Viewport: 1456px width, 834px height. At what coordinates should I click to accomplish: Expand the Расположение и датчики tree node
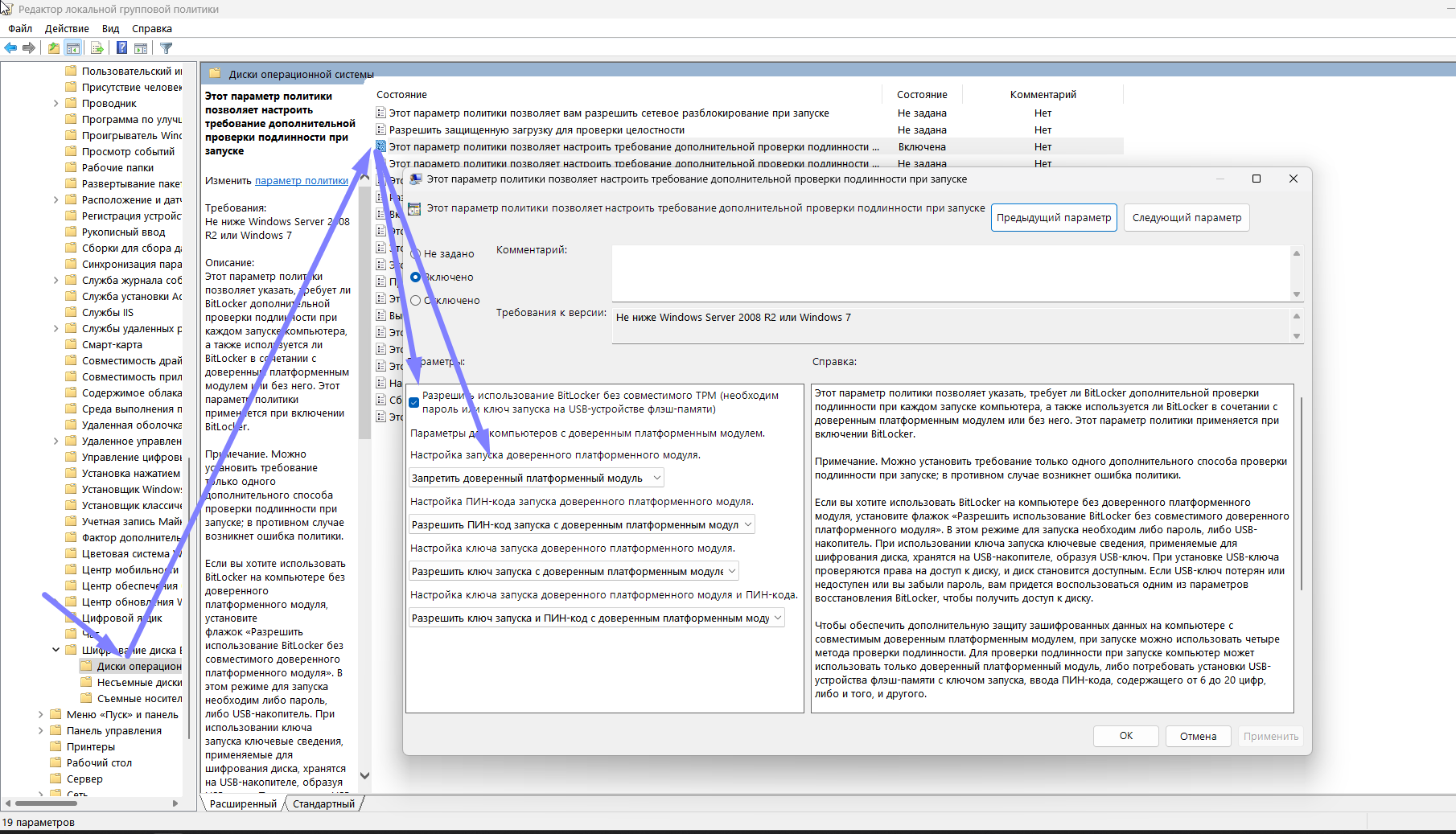56,199
